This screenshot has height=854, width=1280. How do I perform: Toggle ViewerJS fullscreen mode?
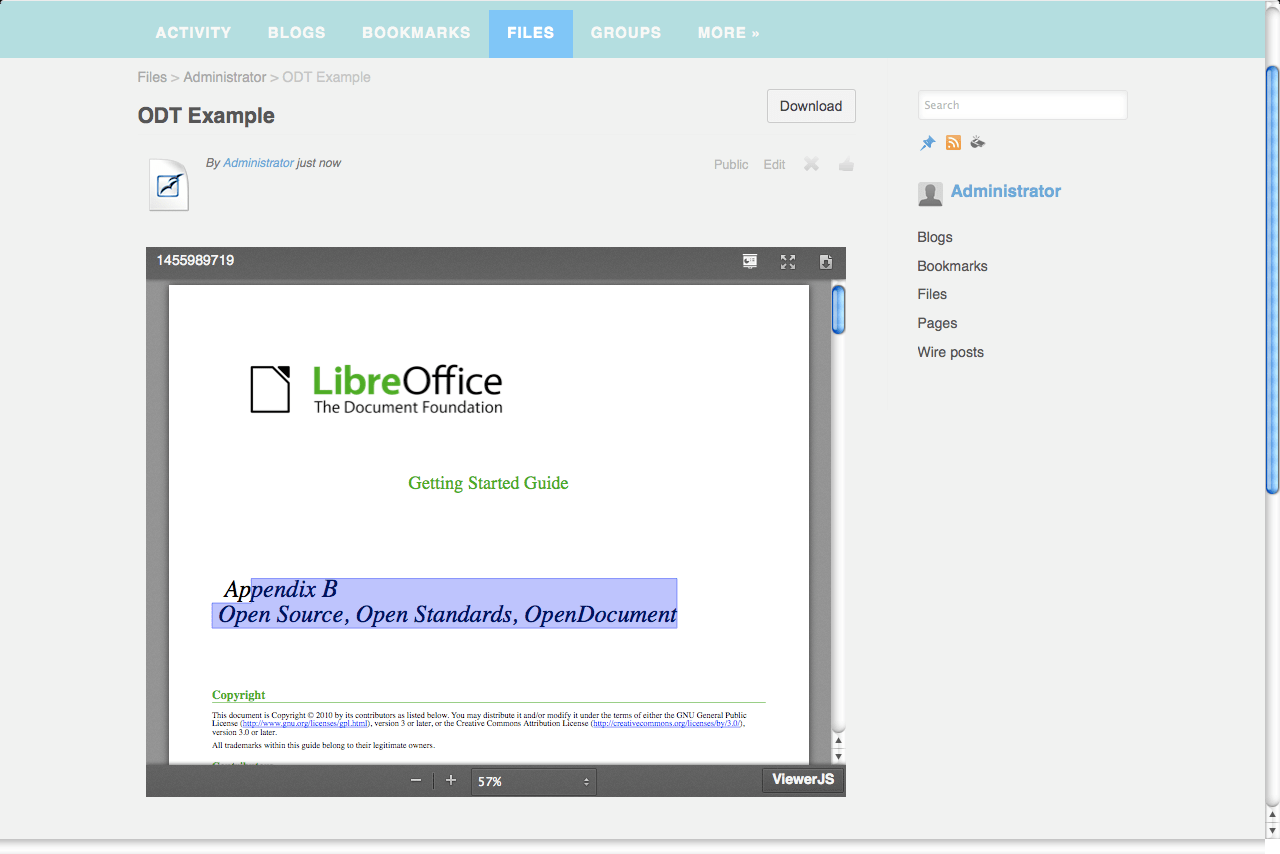[x=788, y=261]
